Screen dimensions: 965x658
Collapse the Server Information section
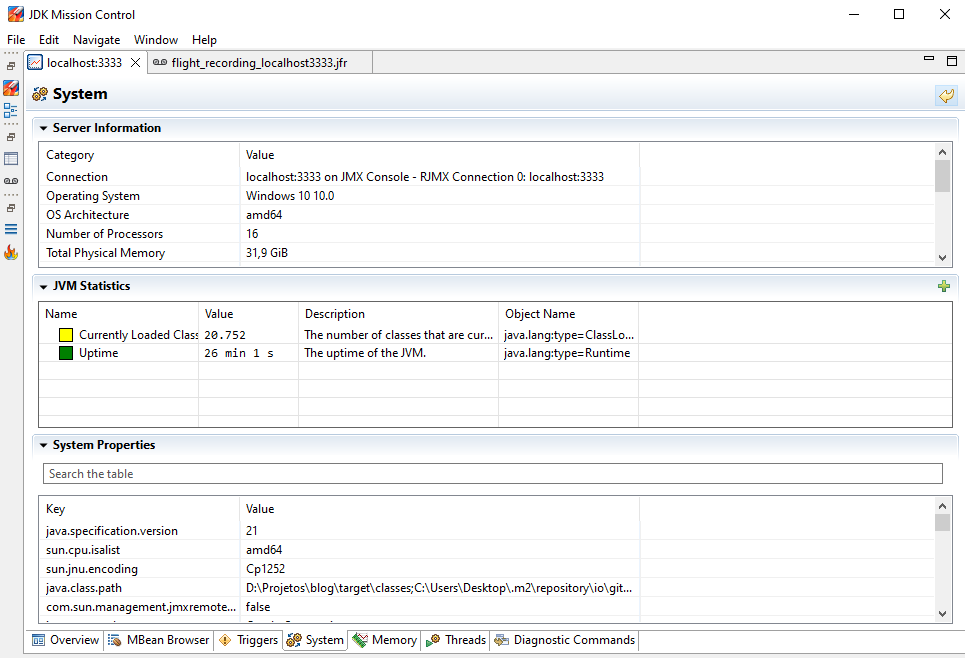pos(43,128)
